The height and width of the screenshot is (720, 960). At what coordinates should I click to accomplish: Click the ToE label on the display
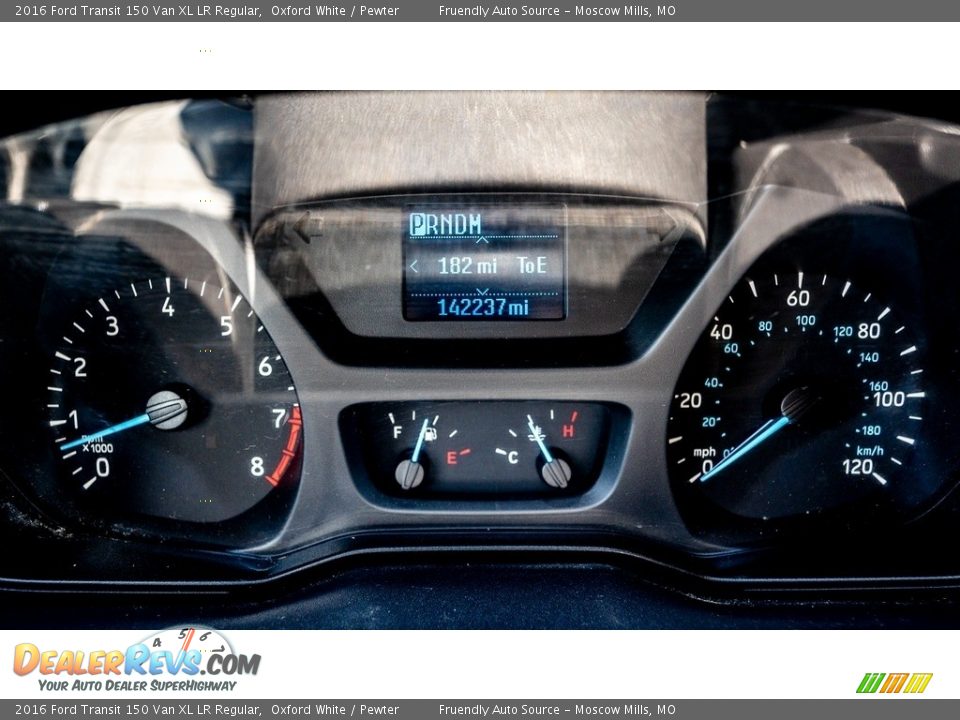click(x=531, y=266)
